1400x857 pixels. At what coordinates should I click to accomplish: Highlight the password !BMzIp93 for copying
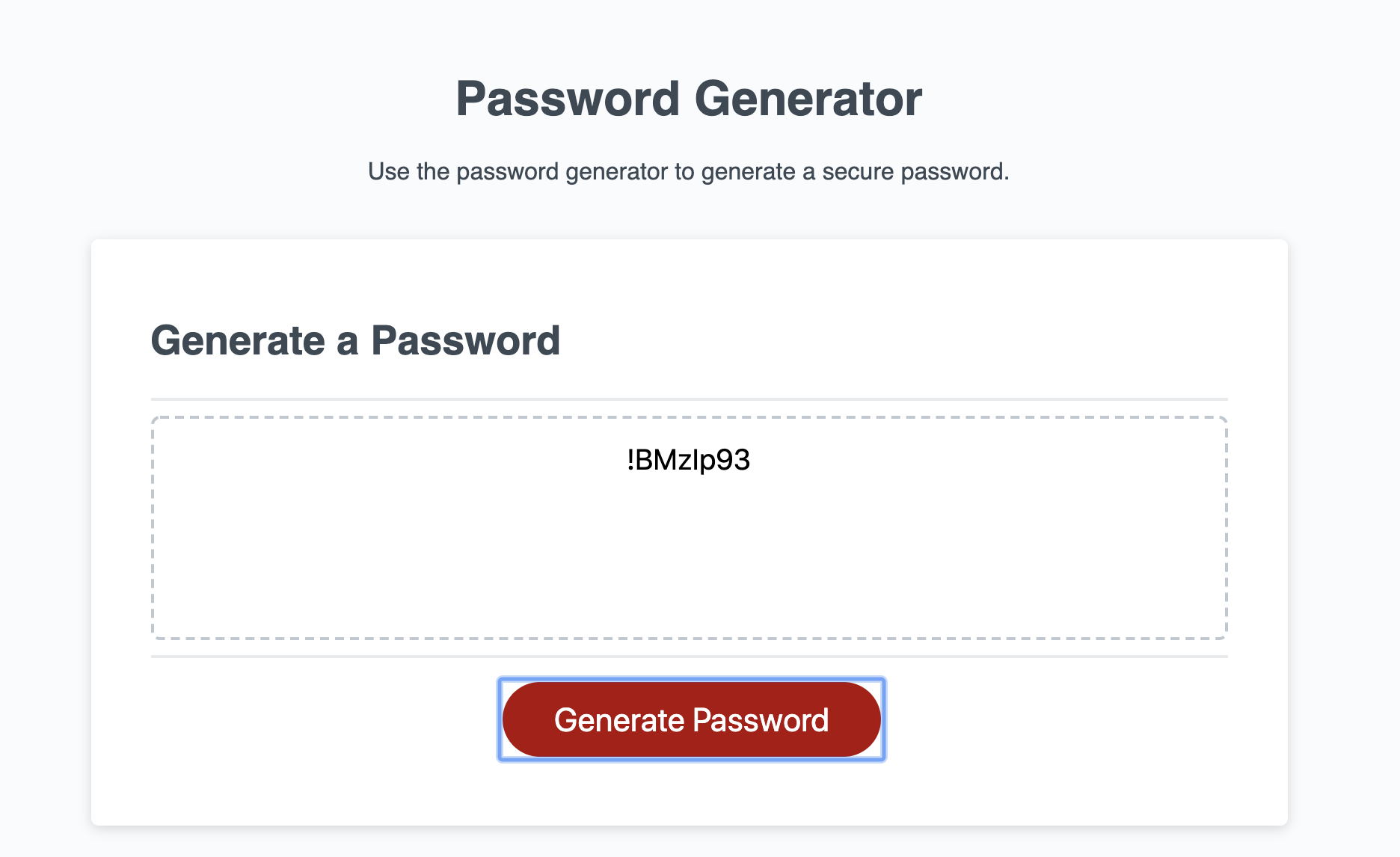[690, 461]
